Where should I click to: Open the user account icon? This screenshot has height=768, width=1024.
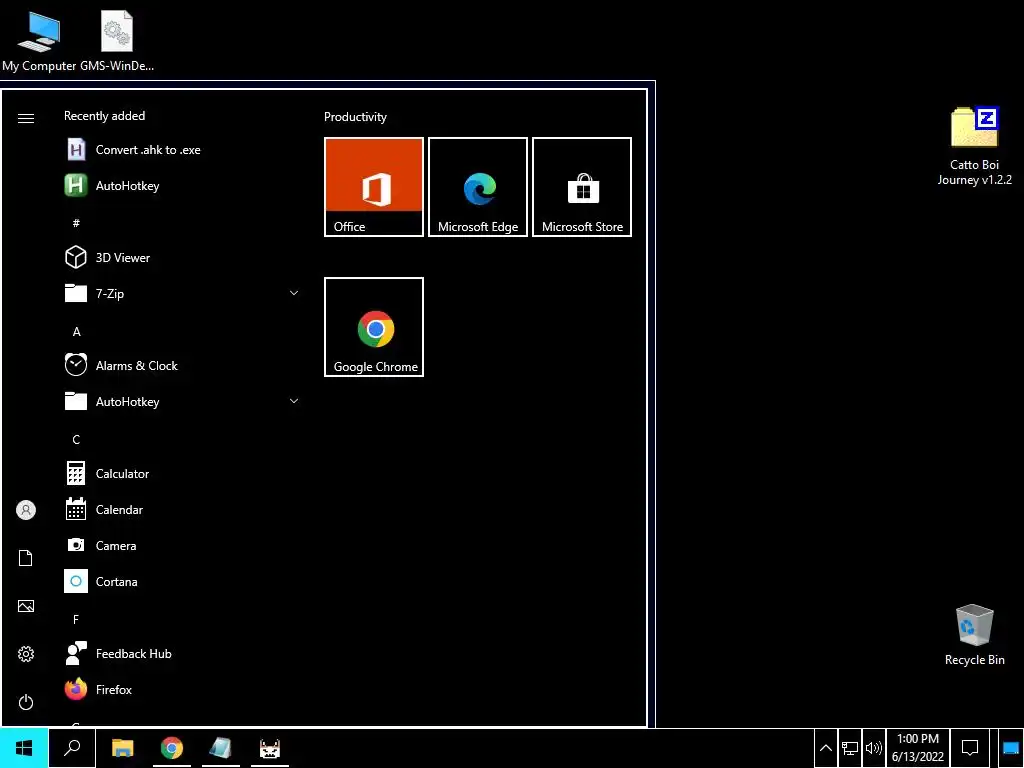pyautogui.click(x=26, y=510)
